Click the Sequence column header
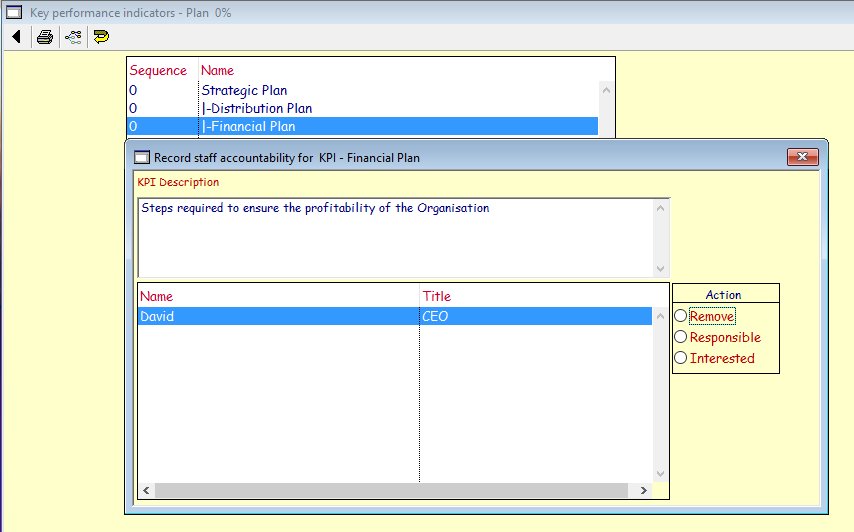854x532 pixels. pos(158,70)
